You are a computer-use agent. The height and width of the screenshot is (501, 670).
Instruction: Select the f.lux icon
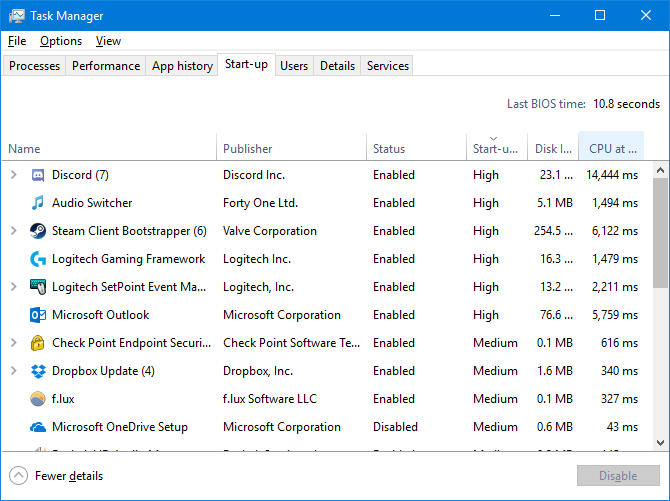38,399
